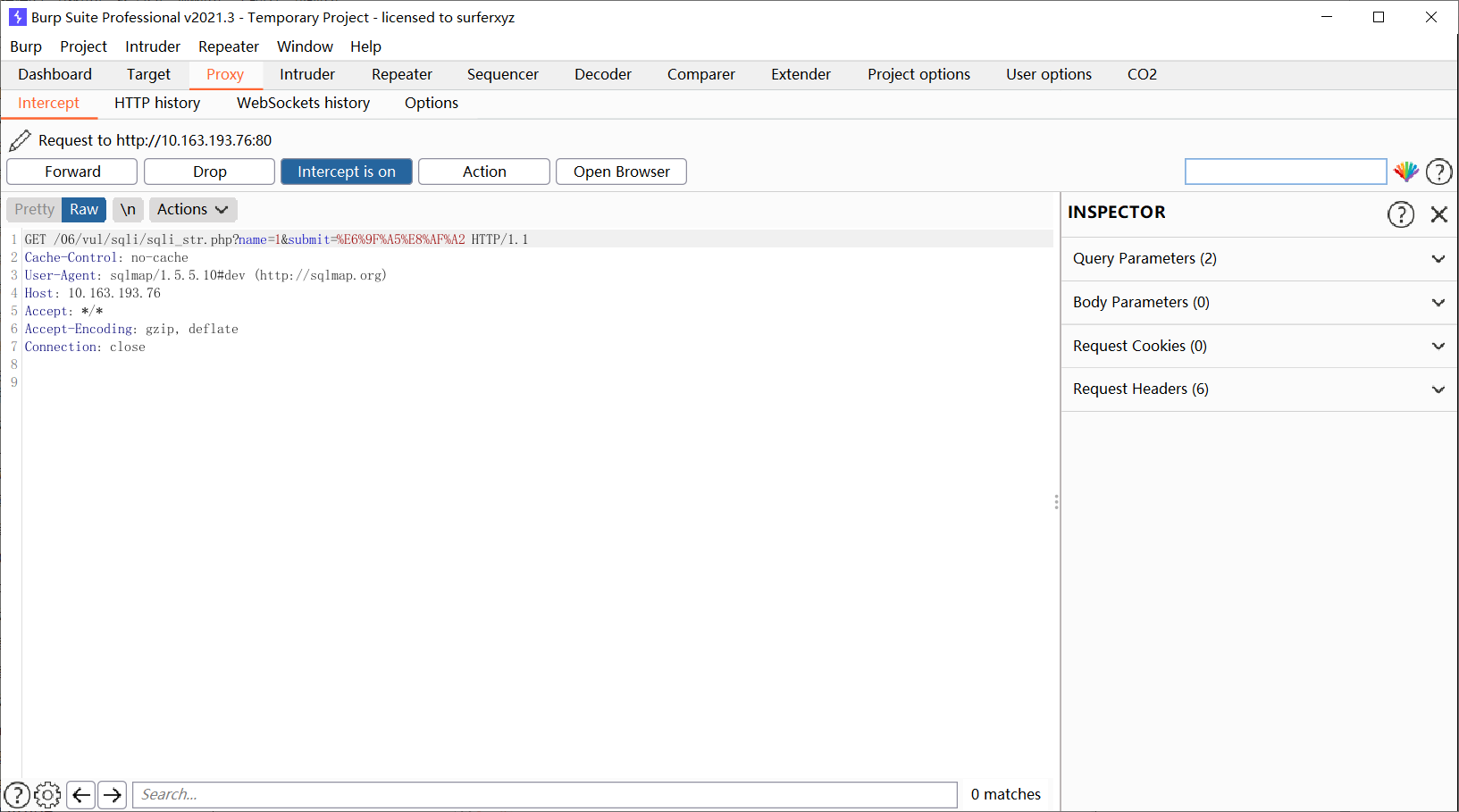The width and height of the screenshot is (1459, 812).
Task: Click the Burp Suite logo icon in the title bar
Action: tap(17, 17)
